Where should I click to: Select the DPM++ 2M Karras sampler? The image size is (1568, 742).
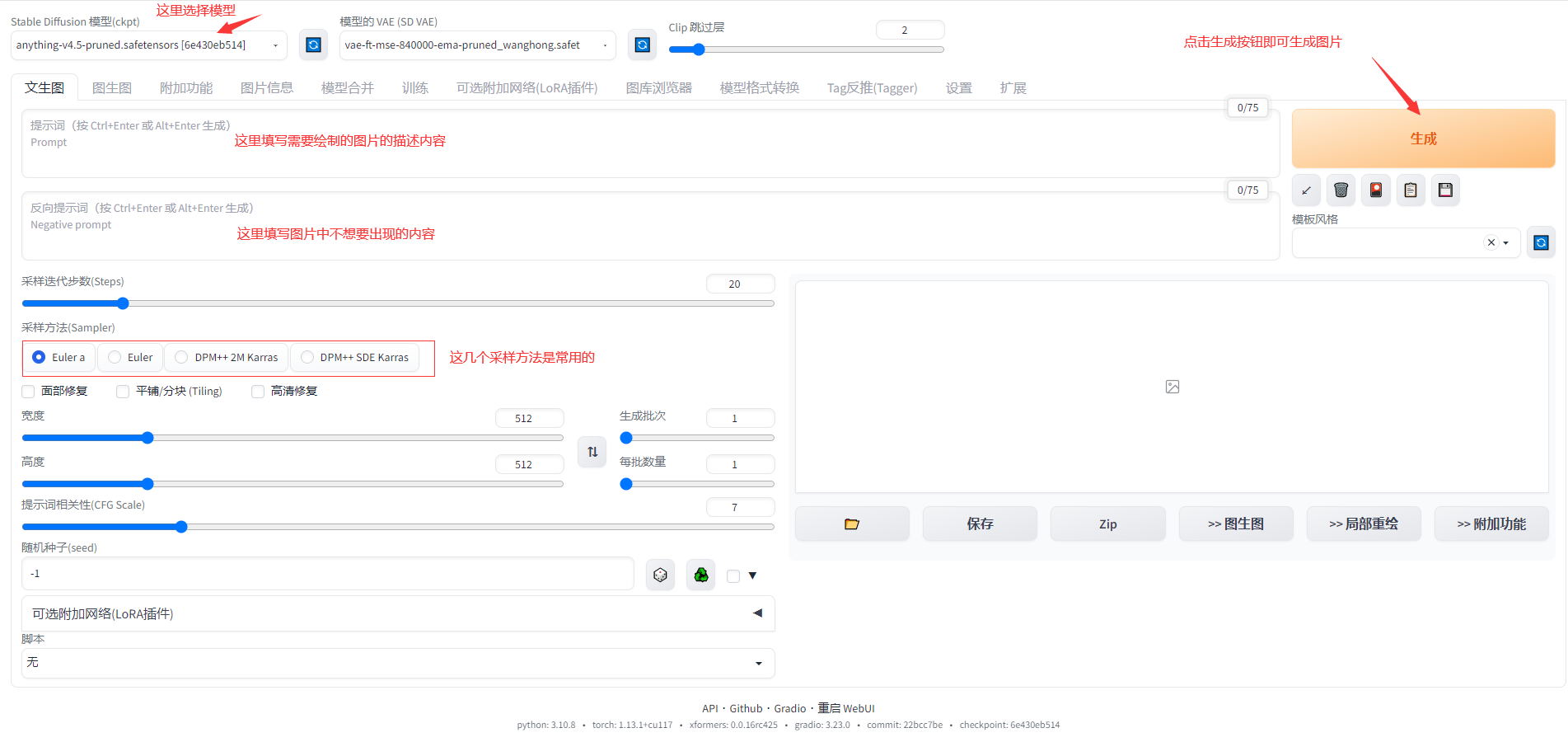click(x=181, y=357)
